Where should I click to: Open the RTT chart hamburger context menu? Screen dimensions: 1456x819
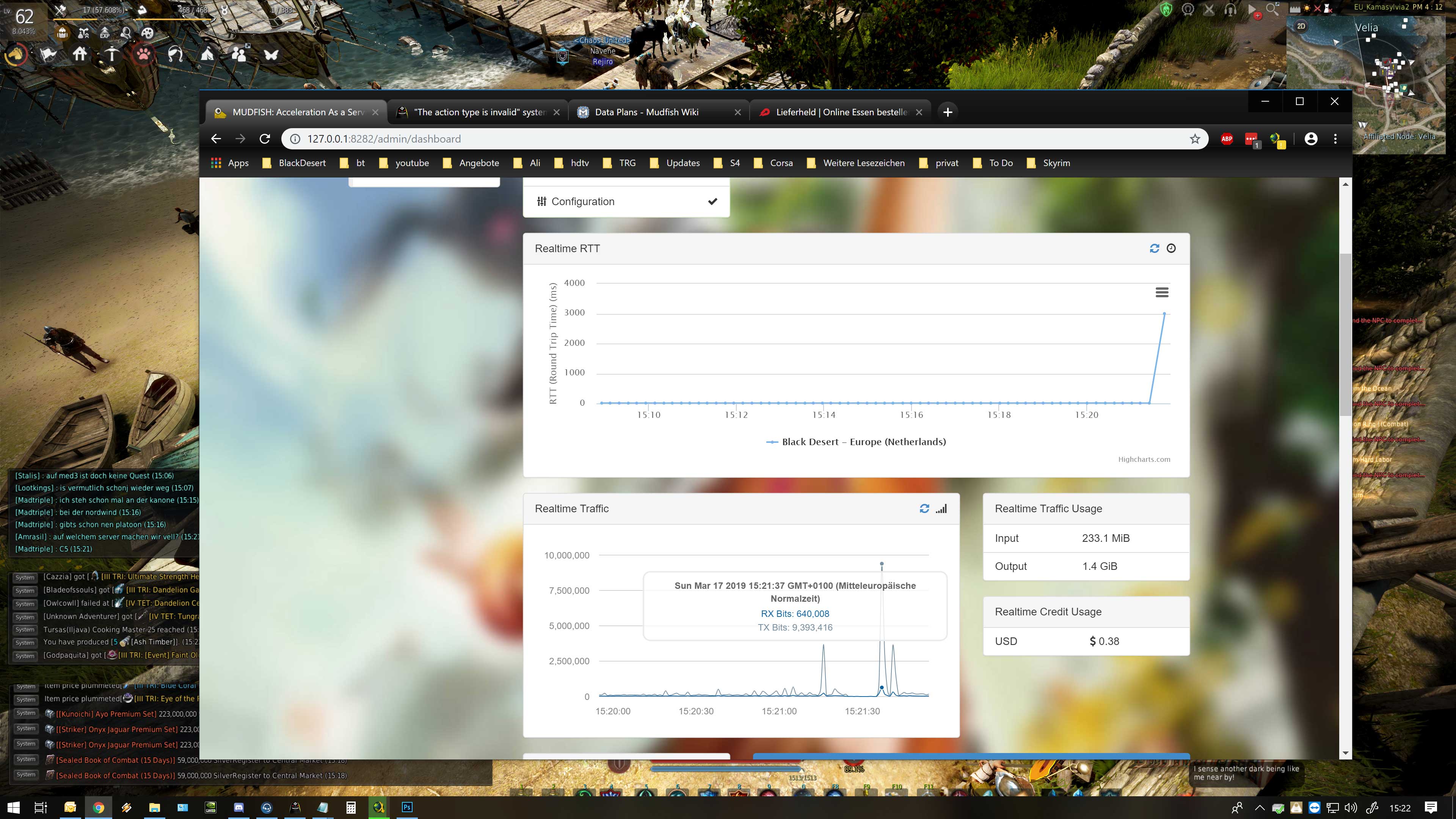point(1161,292)
